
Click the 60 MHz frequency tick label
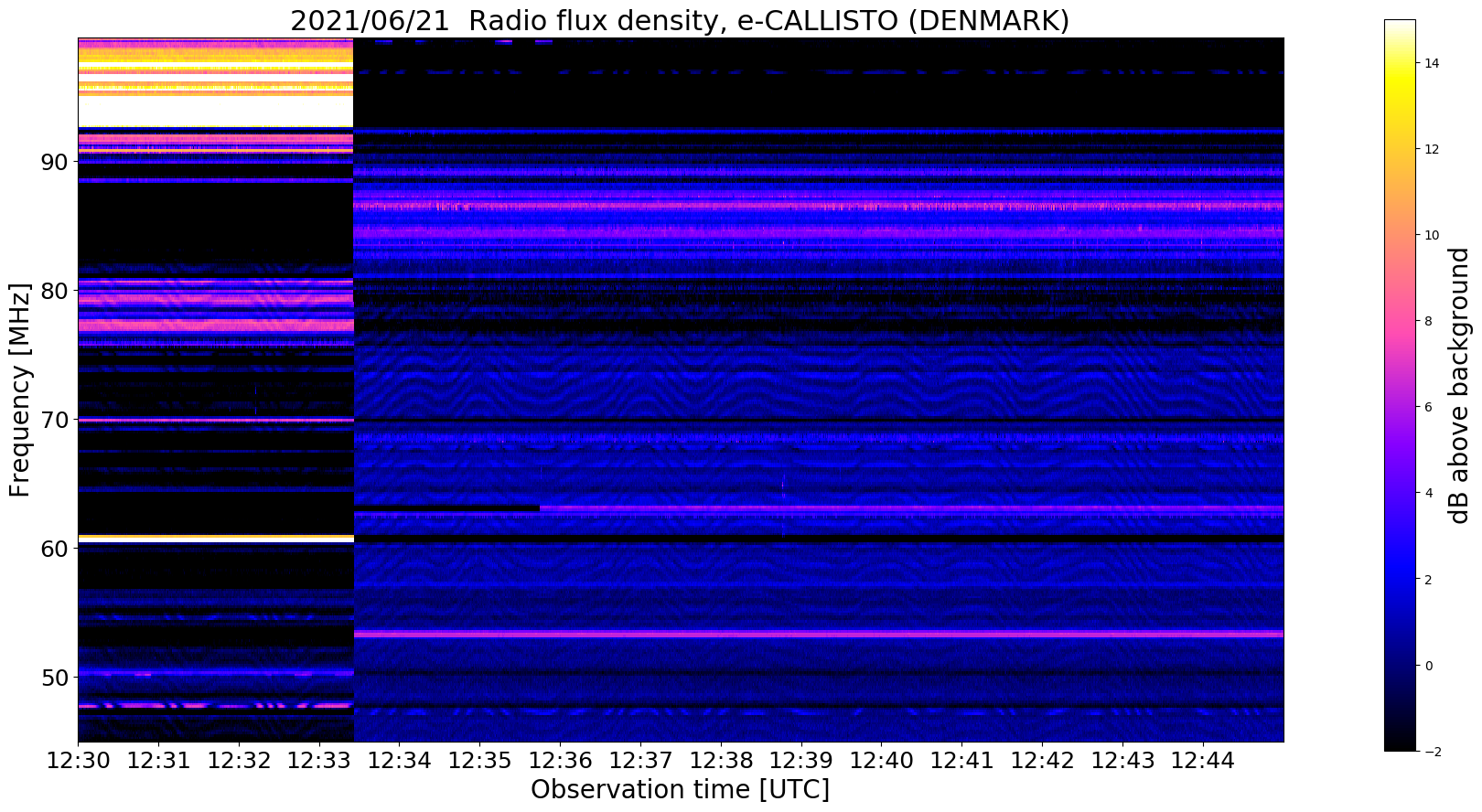tap(55, 549)
